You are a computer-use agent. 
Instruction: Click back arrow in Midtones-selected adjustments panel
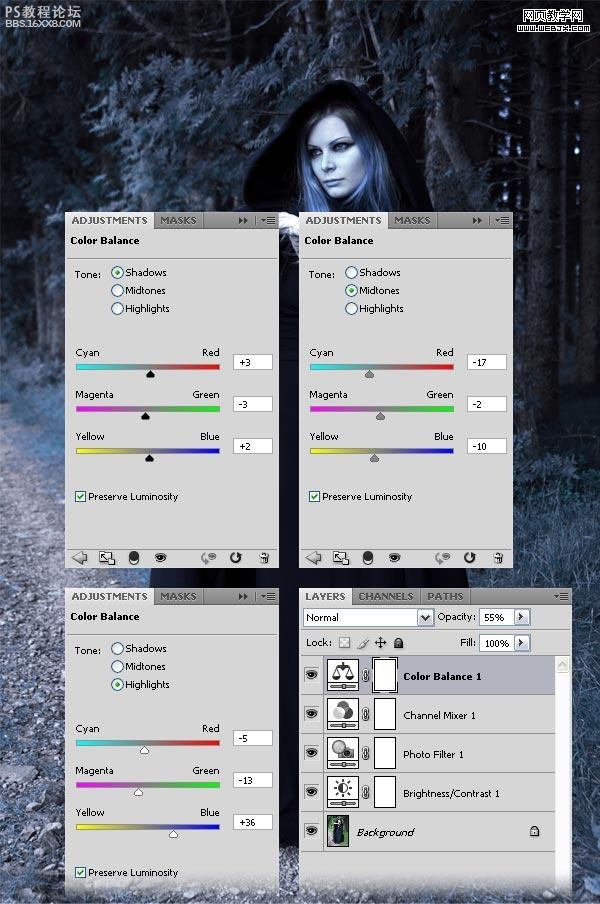click(x=314, y=558)
